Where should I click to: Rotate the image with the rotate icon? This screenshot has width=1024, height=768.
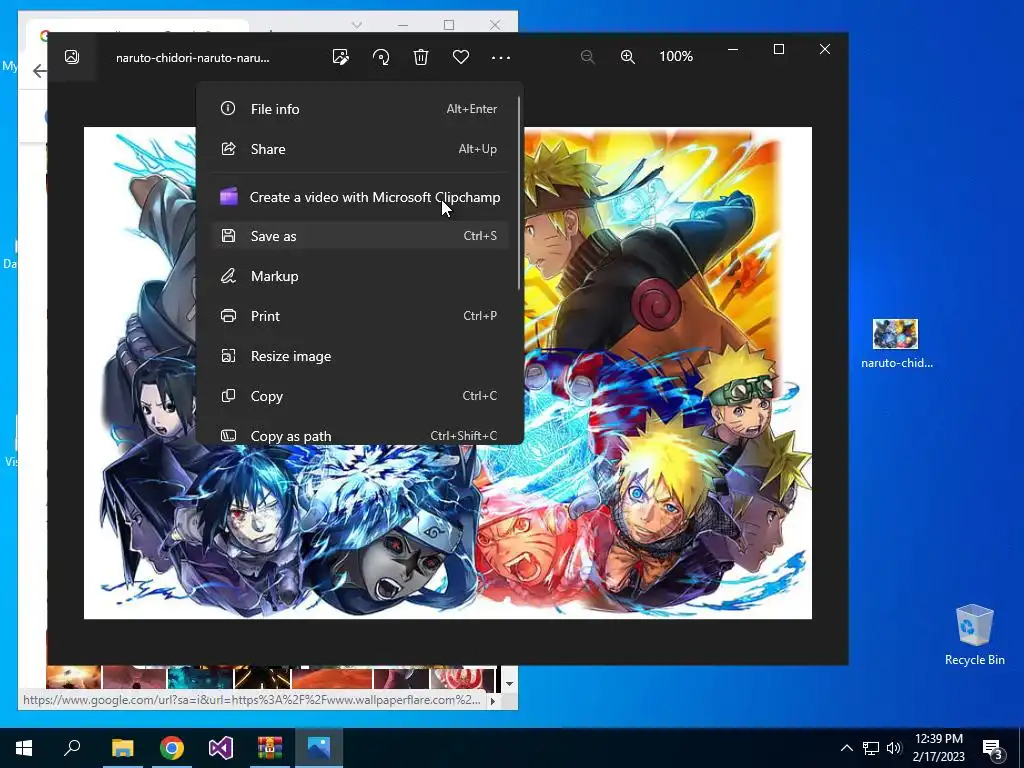[x=381, y=57]
